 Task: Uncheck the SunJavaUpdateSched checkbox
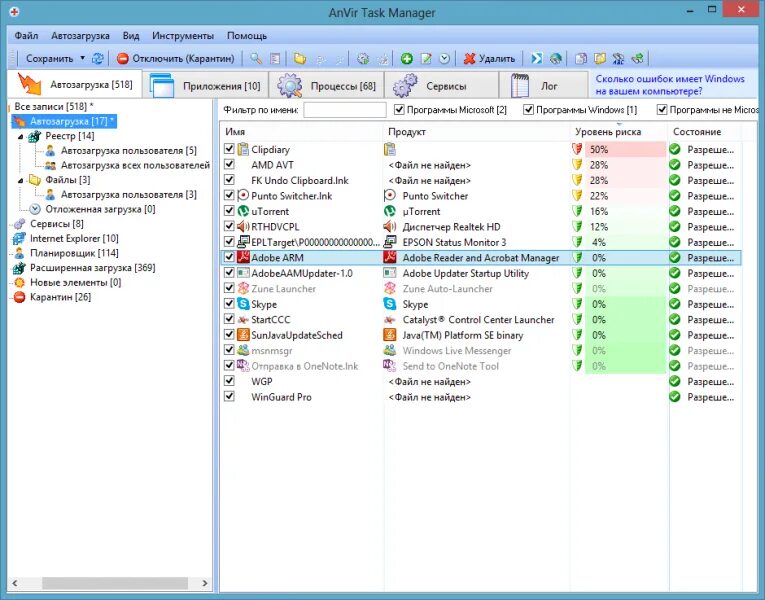coord(229,334)
